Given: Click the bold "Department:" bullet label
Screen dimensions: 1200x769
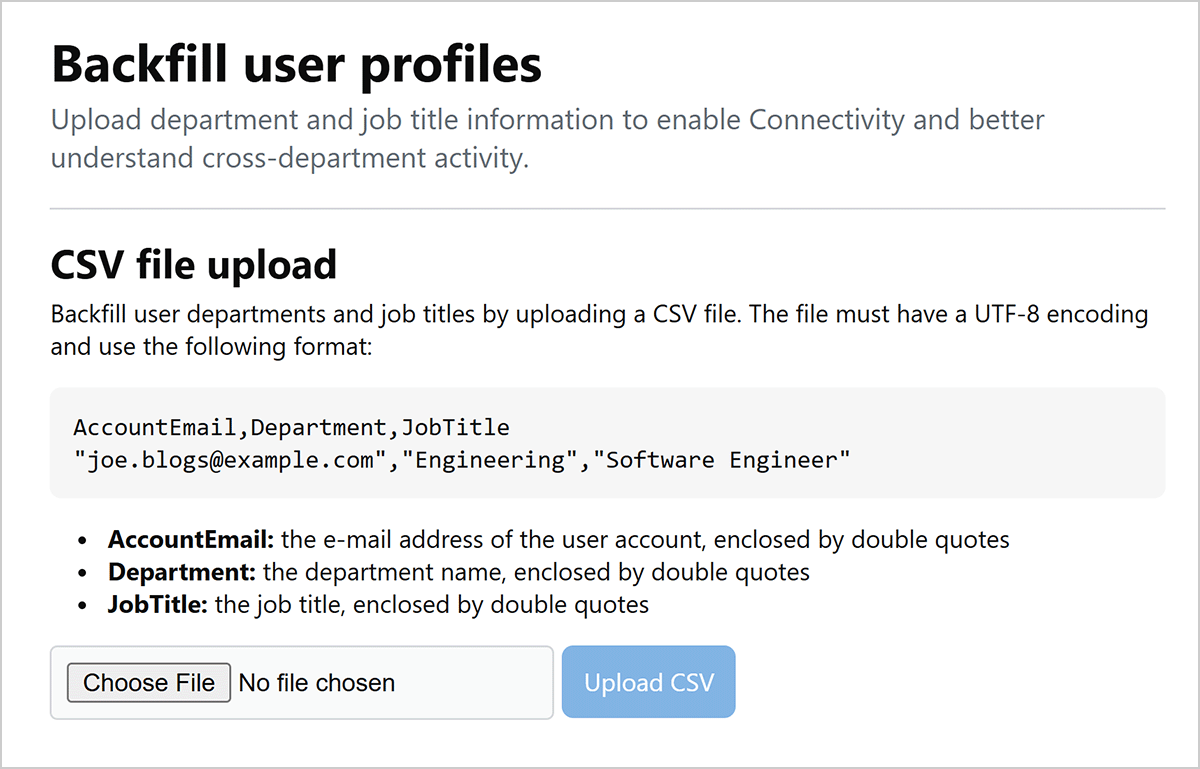Looking at the screenshot, I should coord(183,573).
